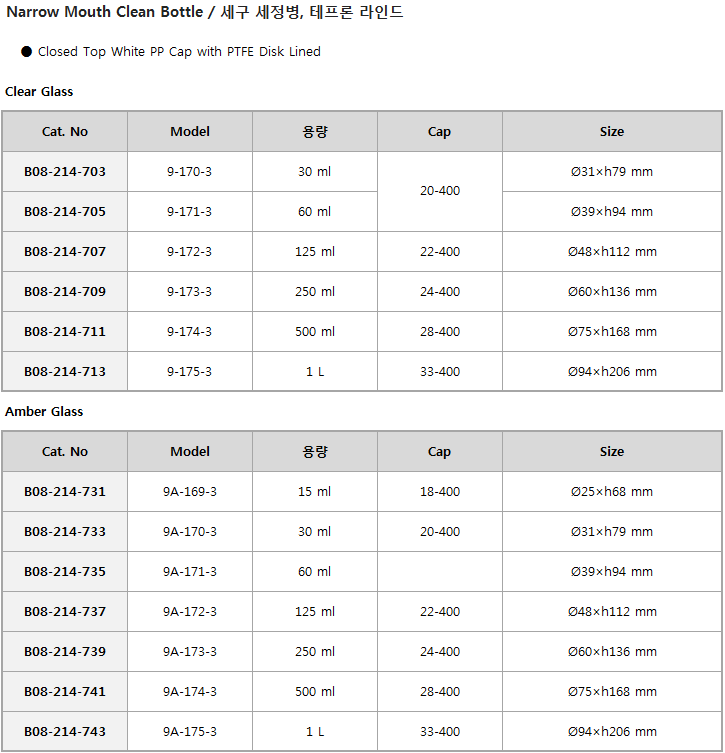Select model 9A-172-3 cell
This screenshot has width=725, height=753.
click(190, 611)
